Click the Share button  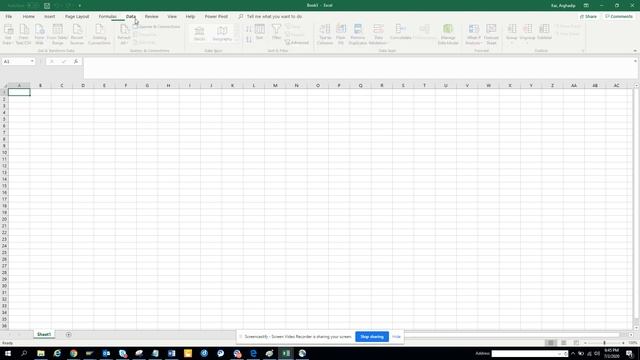tap(589, 16)
